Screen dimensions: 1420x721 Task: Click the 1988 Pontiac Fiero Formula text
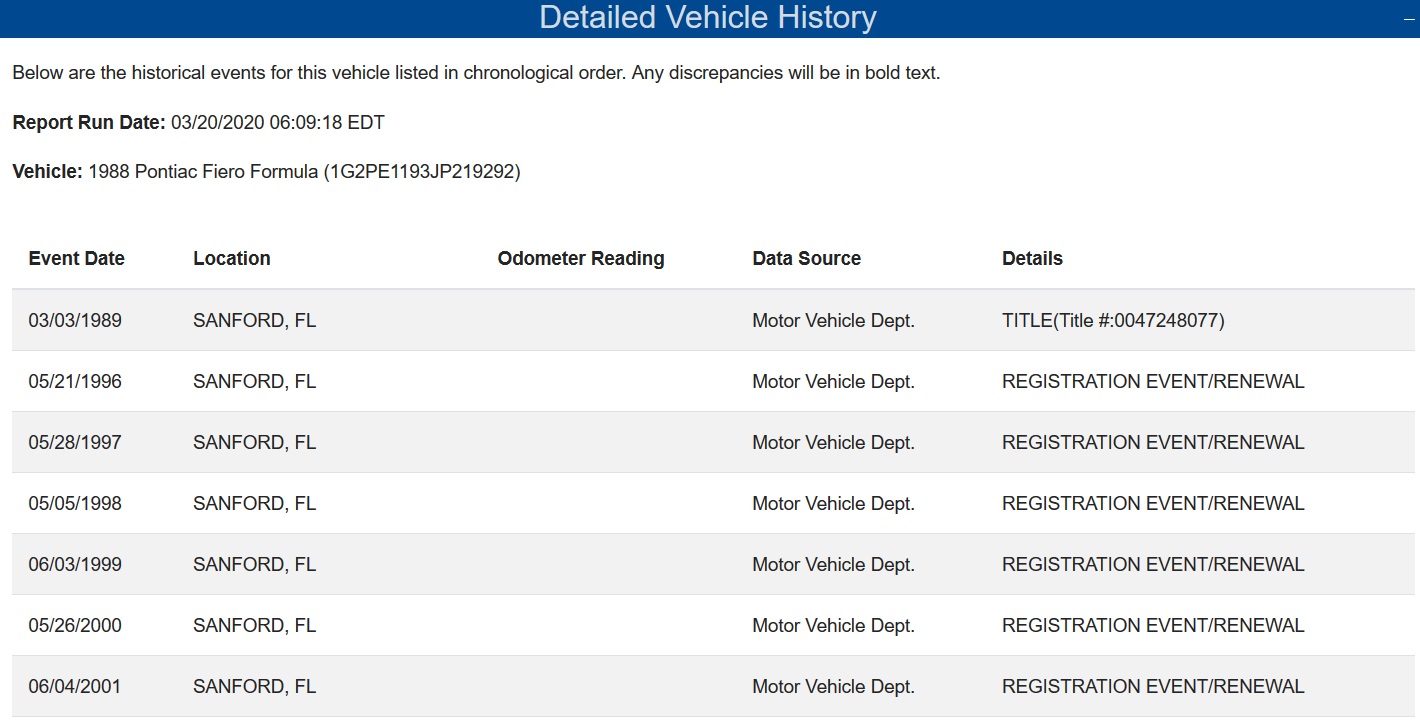pos(202,172)
